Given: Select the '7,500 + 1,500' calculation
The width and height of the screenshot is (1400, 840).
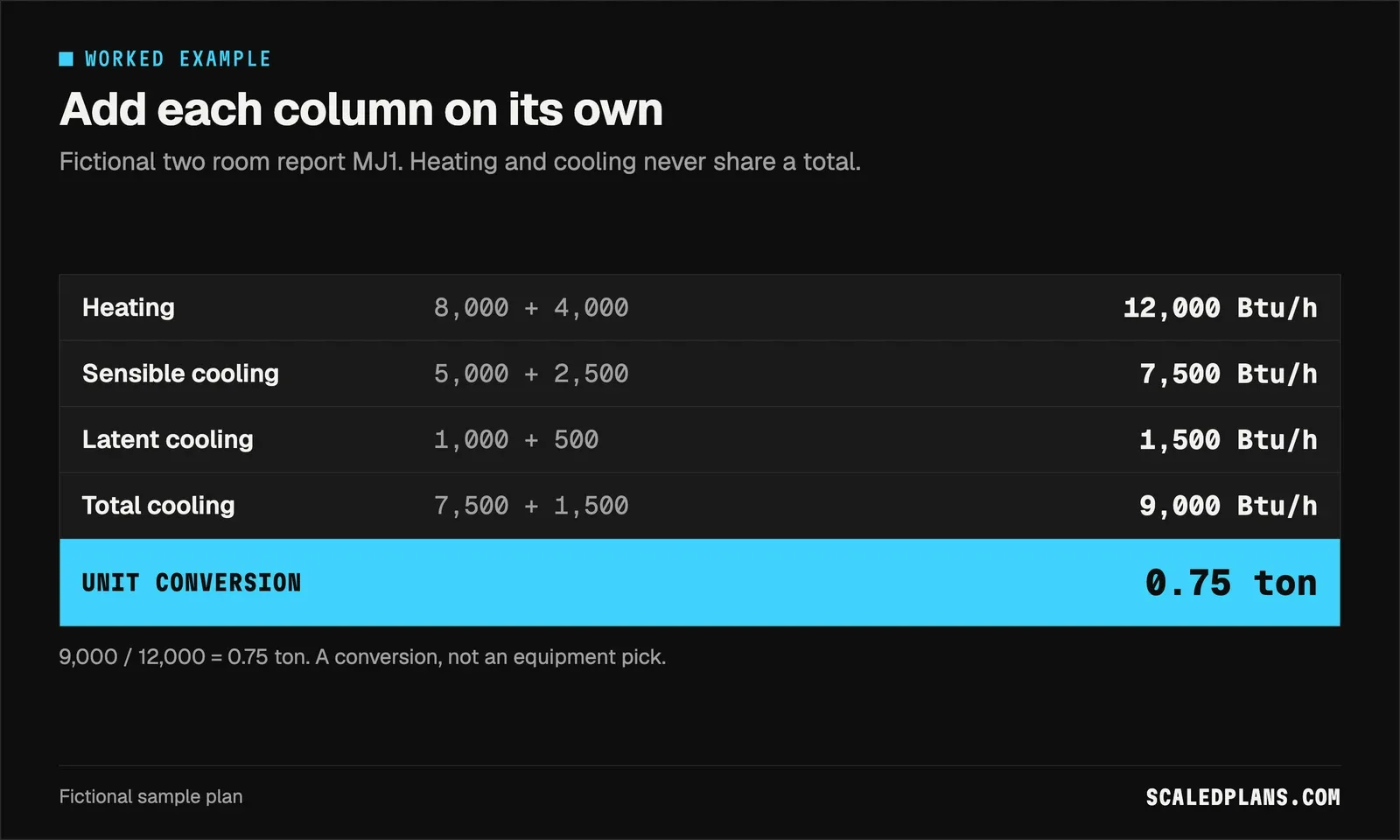Looking at the screenshot, I should [x=531, y=506].
